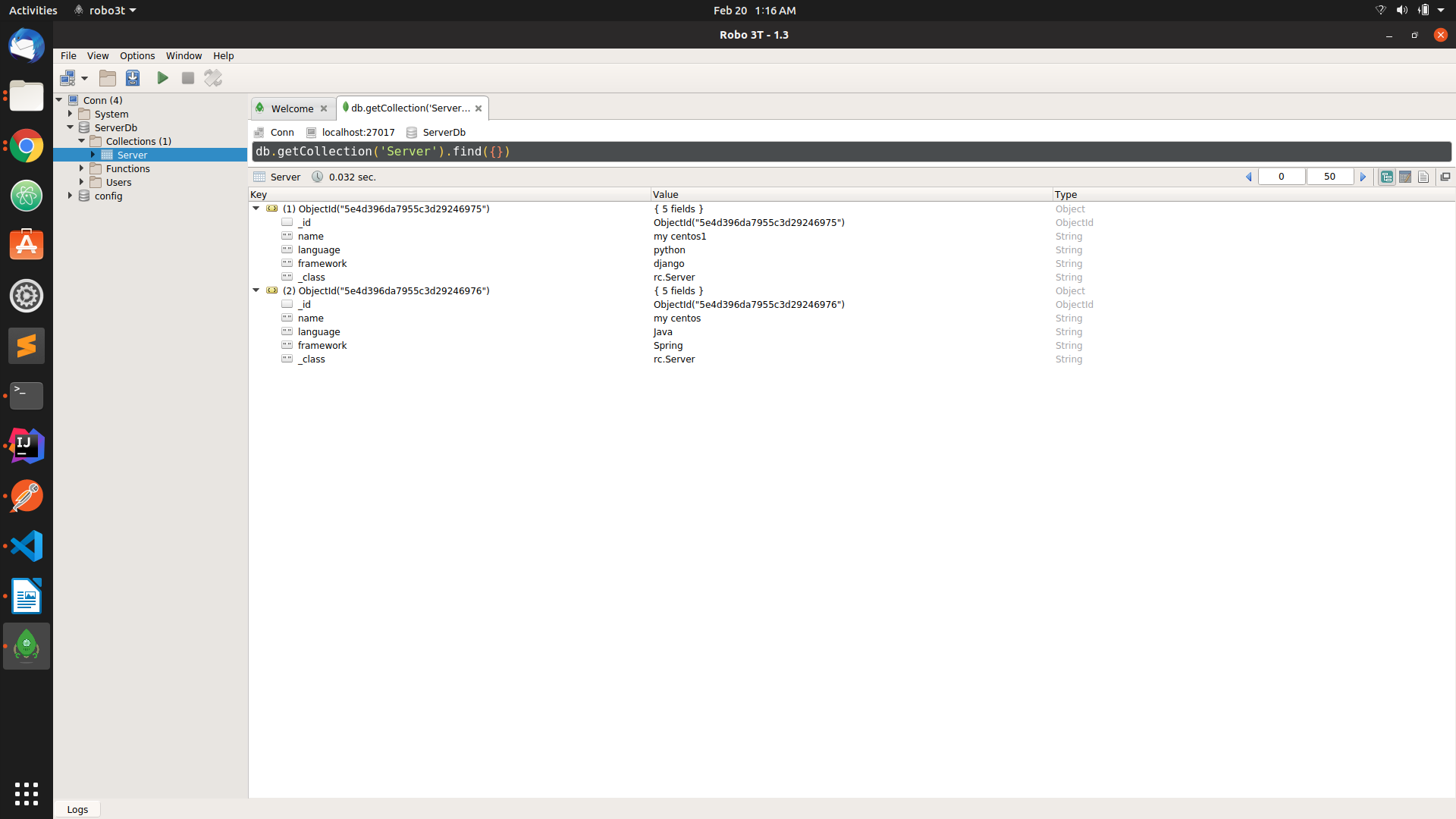Stop the running query

188,77
